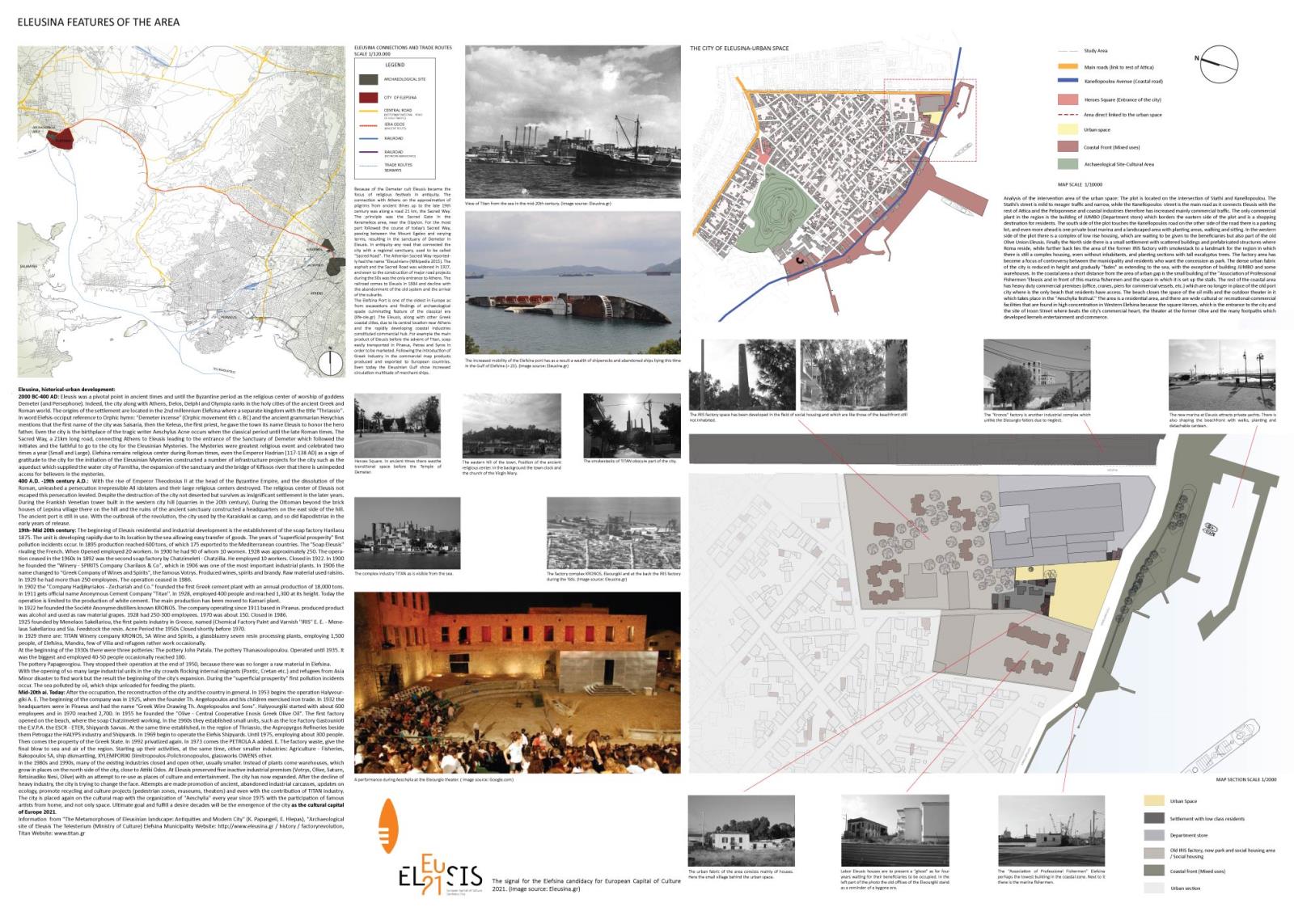The width and height of the screenshot is (1294, 924).
Task: Click the dark Settlement with low class residents swatch
Action: pyautogui.click(x=1154, y=819)
